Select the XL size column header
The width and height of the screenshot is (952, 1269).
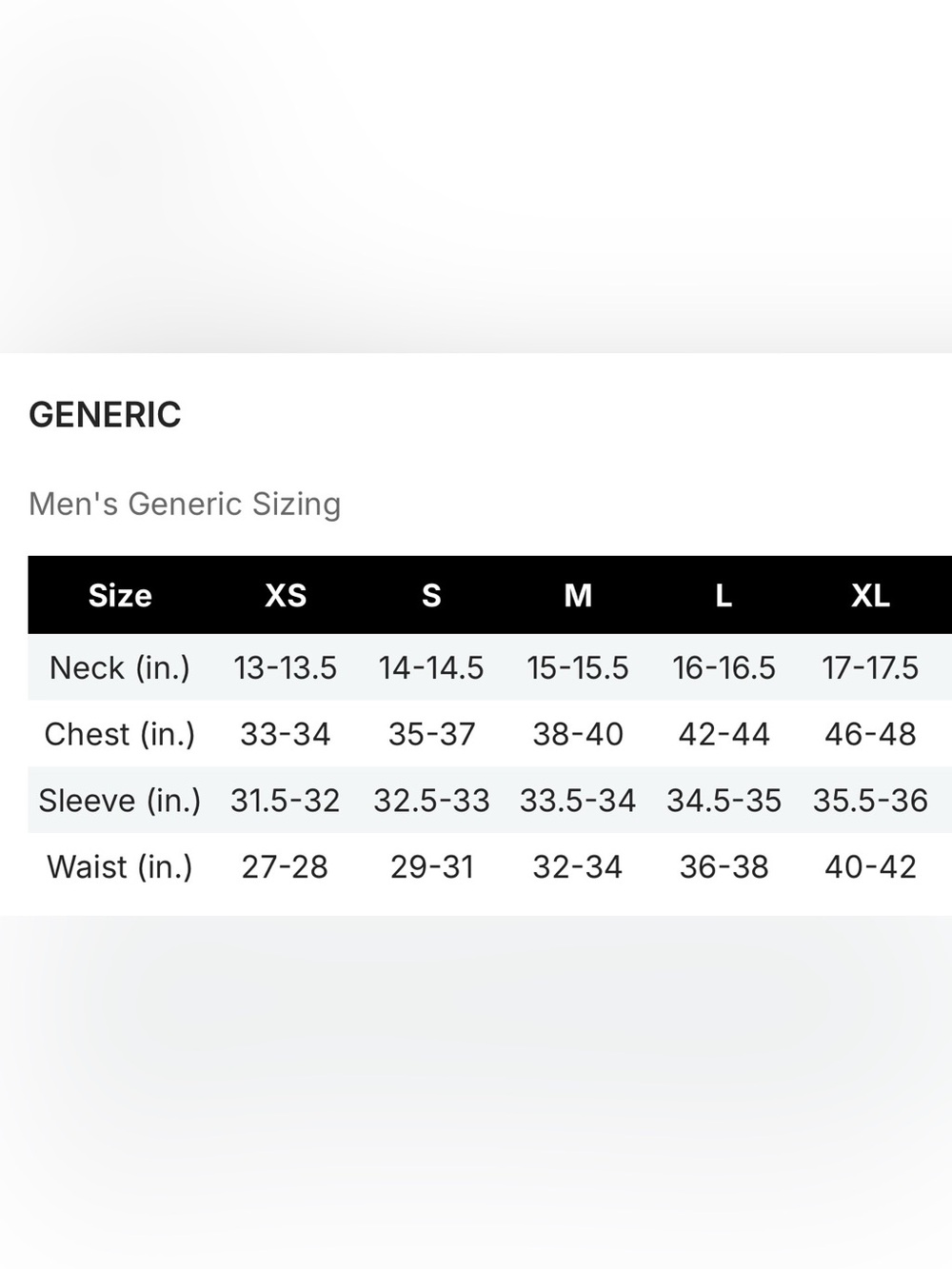pyautogui.click(x=870, y=595)
